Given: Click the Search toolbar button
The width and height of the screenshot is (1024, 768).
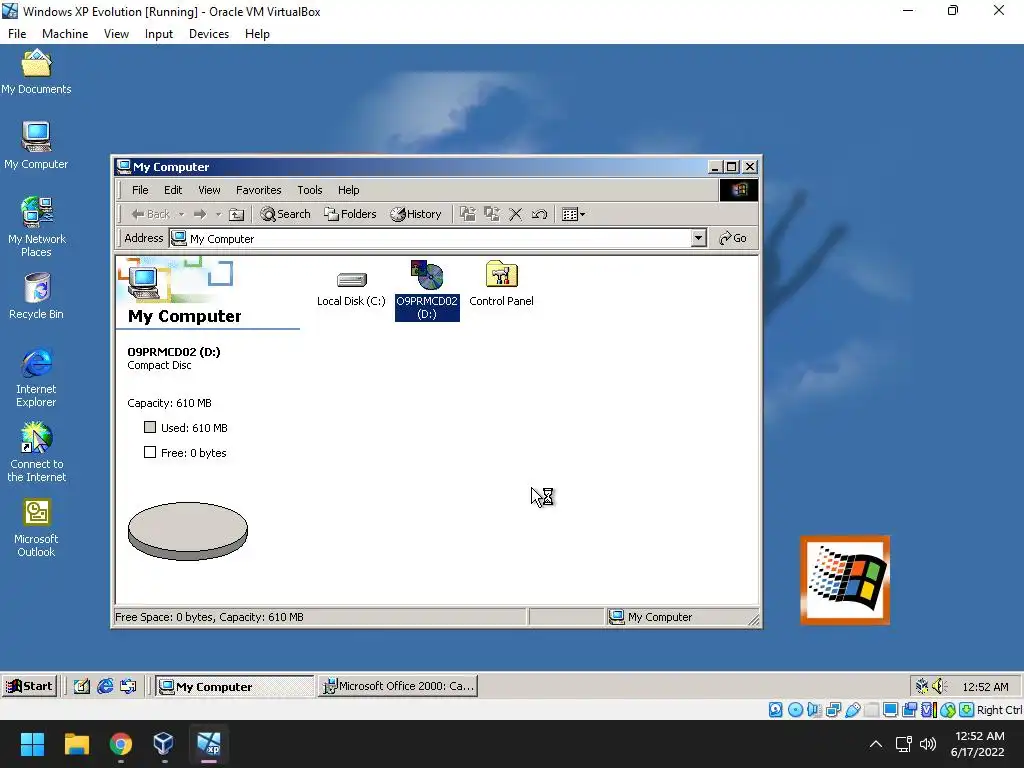Looking at the screenshot, I should (285, 214).
